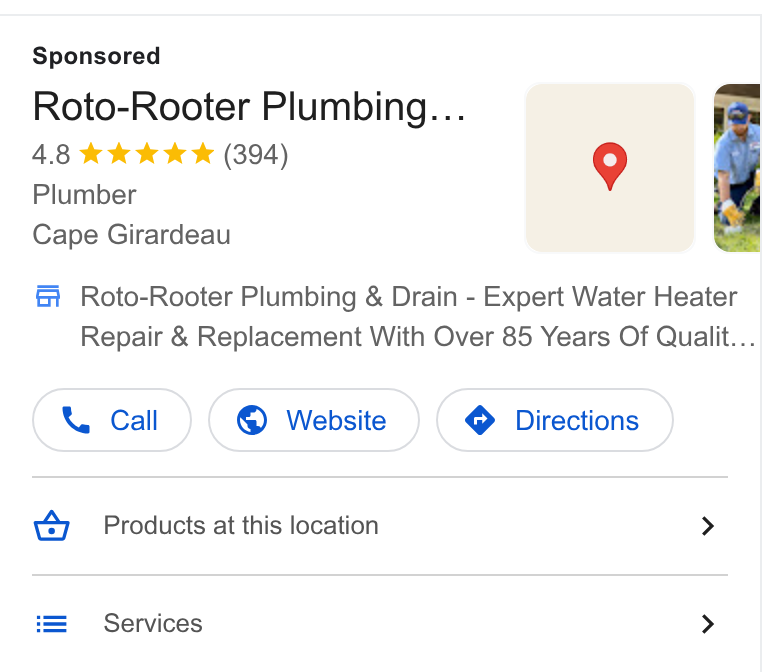Click the list icon next to Services
Viewport: 776px width, 672px height.
tap(51, 624)
